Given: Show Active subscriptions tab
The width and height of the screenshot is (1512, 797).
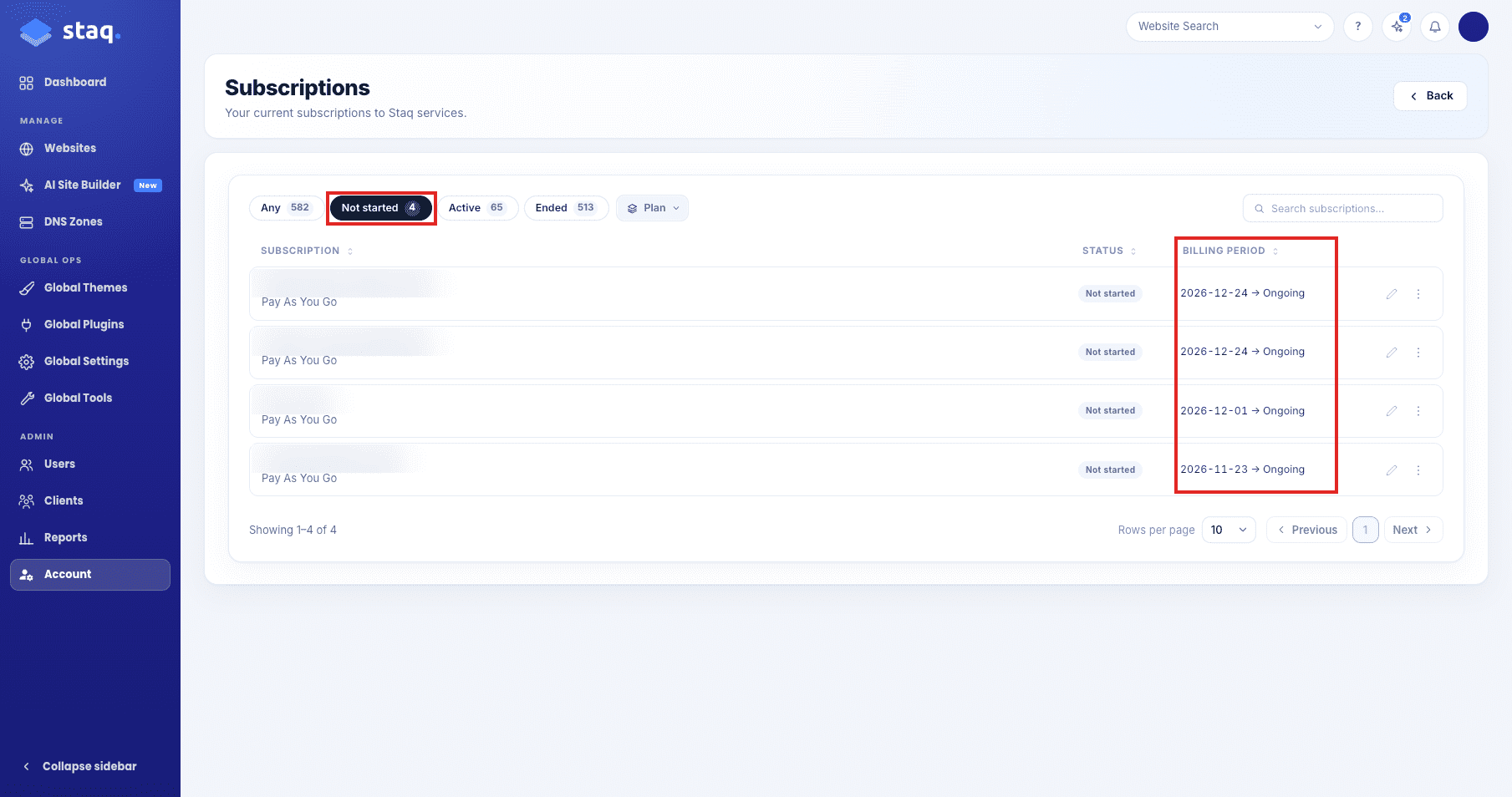Looking at the screenshot, I should 477,208.
